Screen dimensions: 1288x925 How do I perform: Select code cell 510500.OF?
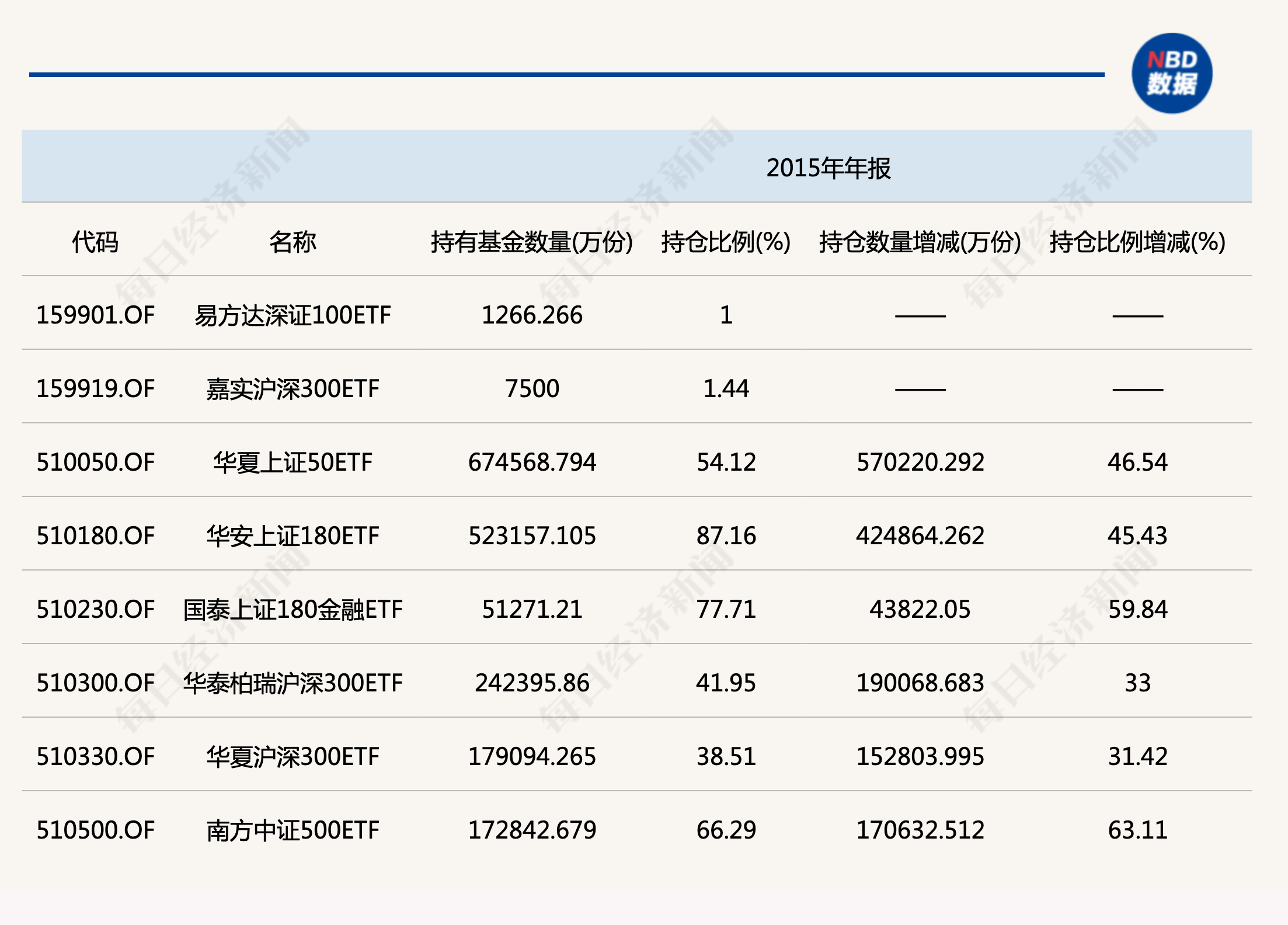coord(95,830)
